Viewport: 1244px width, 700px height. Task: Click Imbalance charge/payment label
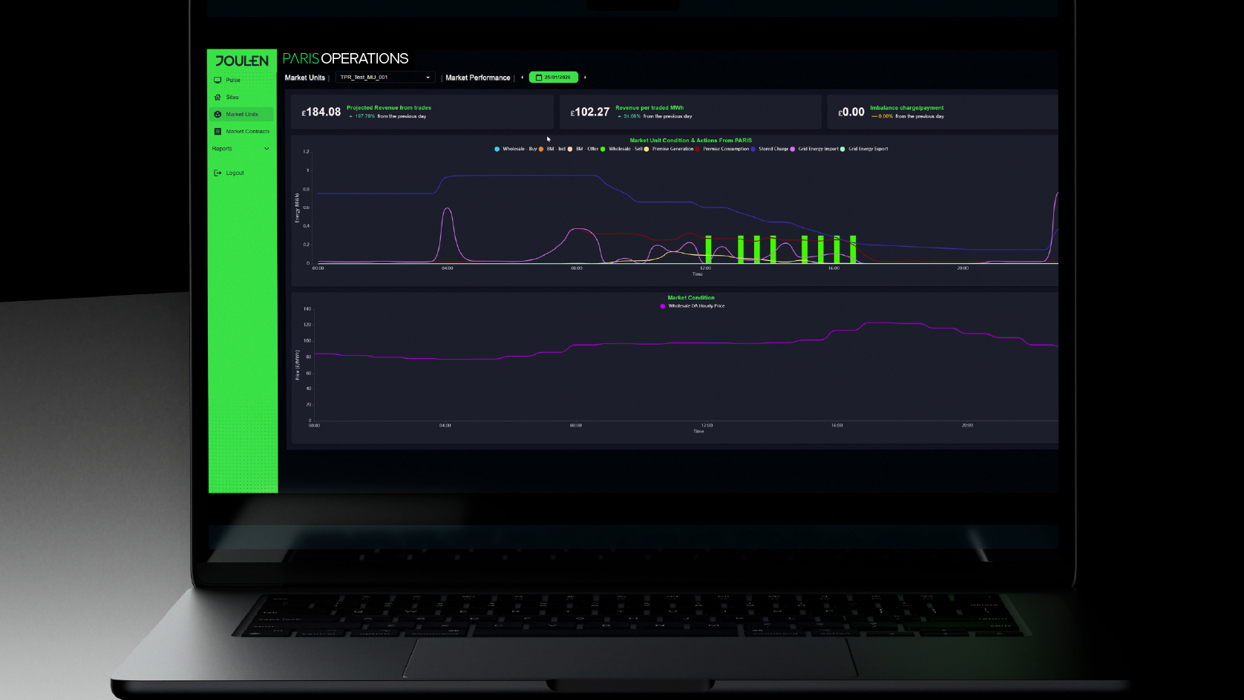coord(907,107)
